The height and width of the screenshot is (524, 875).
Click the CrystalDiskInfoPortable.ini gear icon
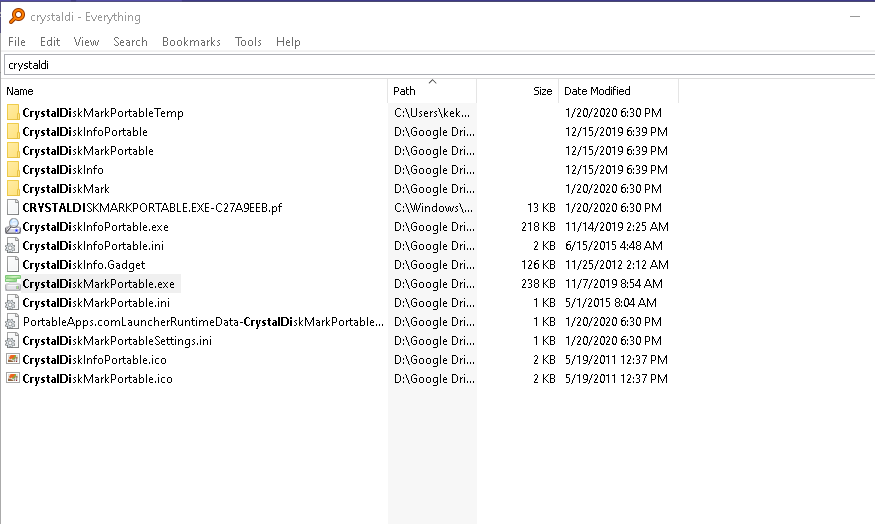point(13,246)
